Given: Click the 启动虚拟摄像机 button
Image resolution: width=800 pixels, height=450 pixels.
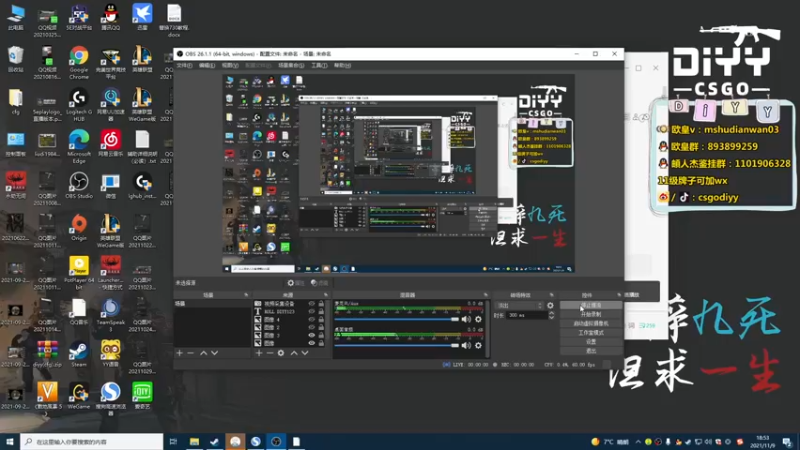Looking at the screenshot, I should pos(591,323).
